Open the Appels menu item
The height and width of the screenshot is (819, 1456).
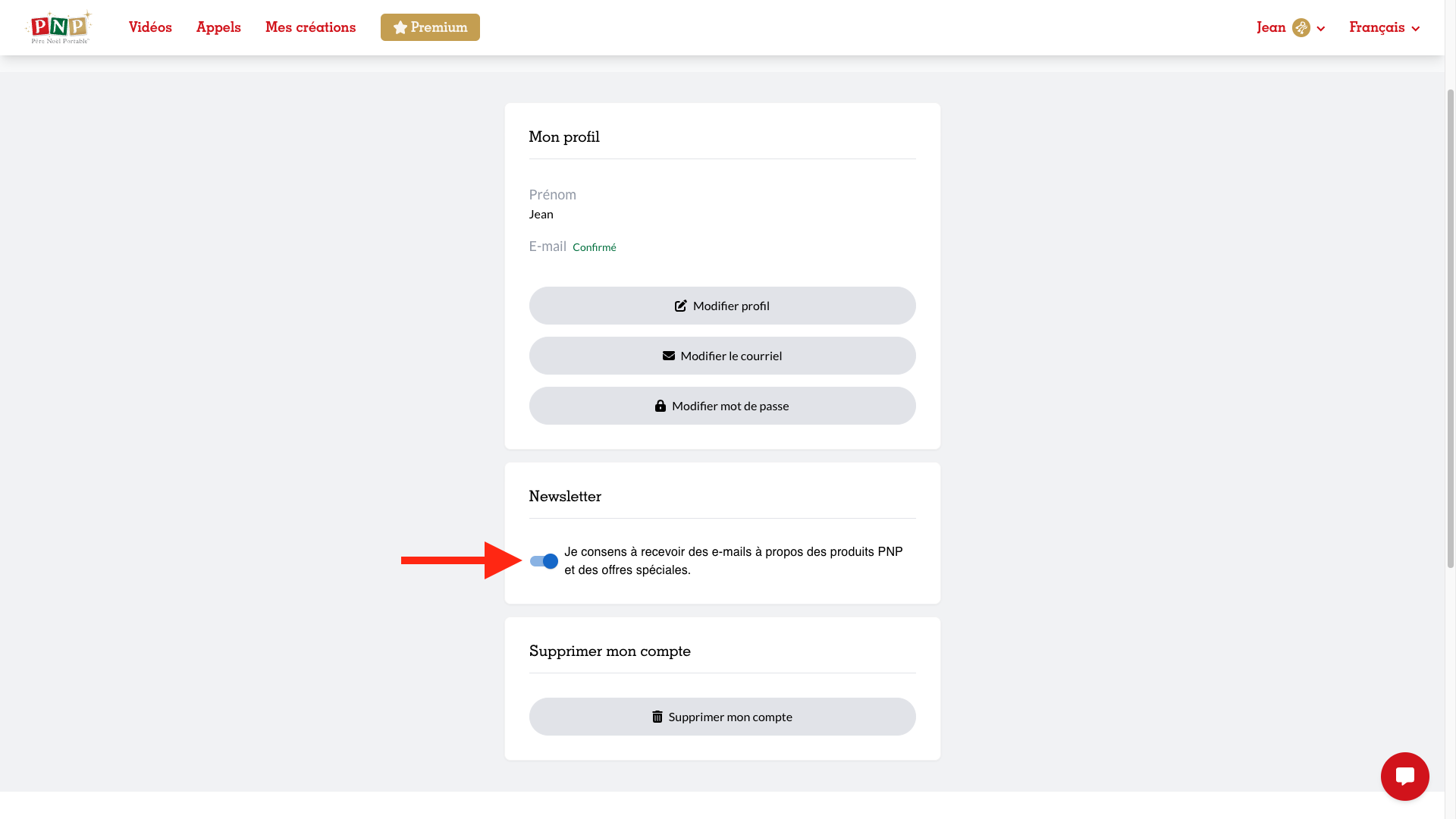pos(218,27)
